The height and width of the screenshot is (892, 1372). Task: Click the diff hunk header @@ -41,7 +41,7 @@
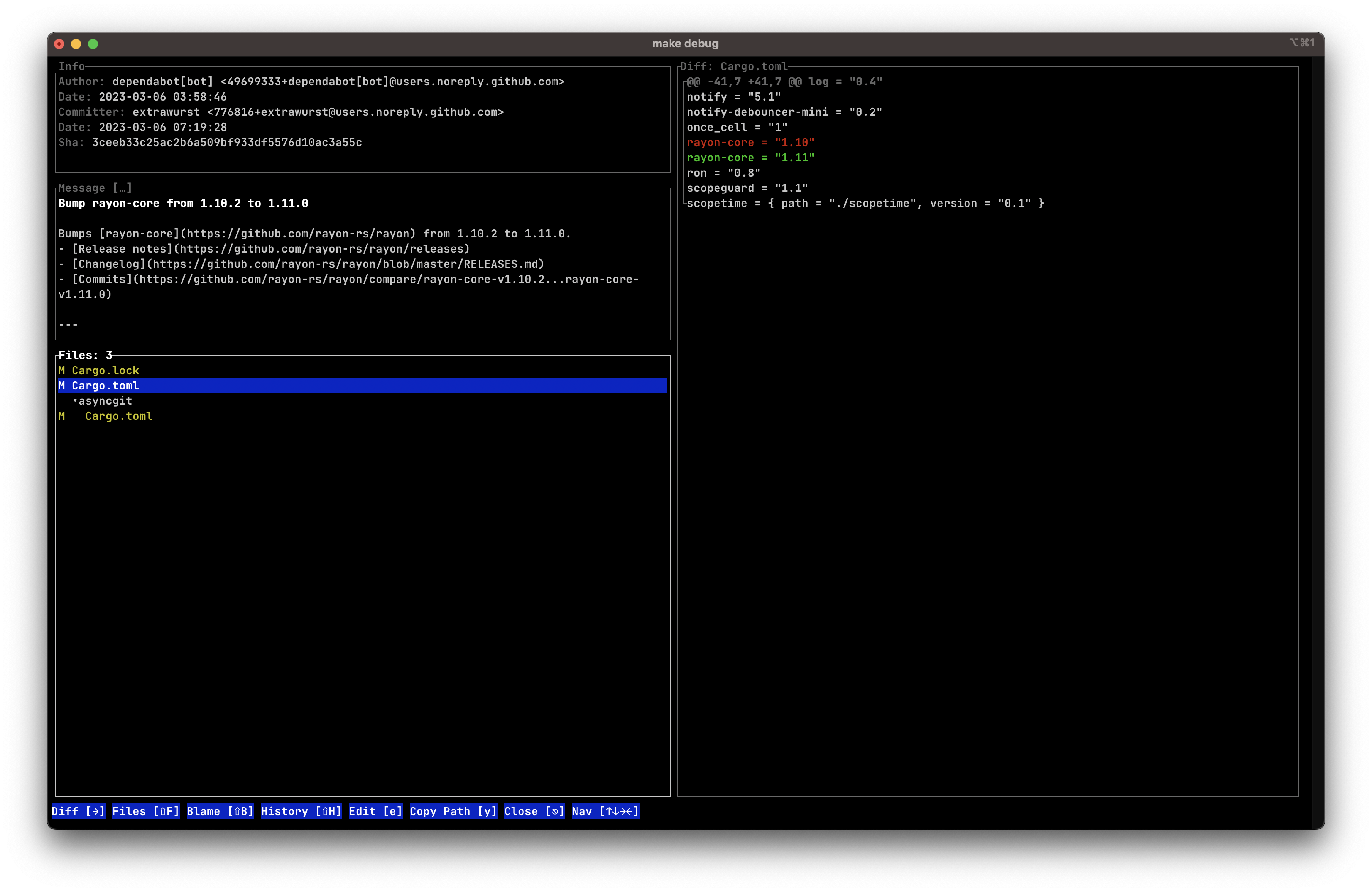[x=784, y=81]
